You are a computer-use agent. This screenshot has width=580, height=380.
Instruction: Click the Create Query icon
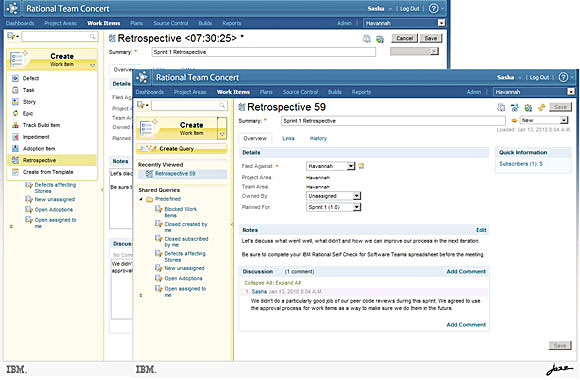pos(149,149)
